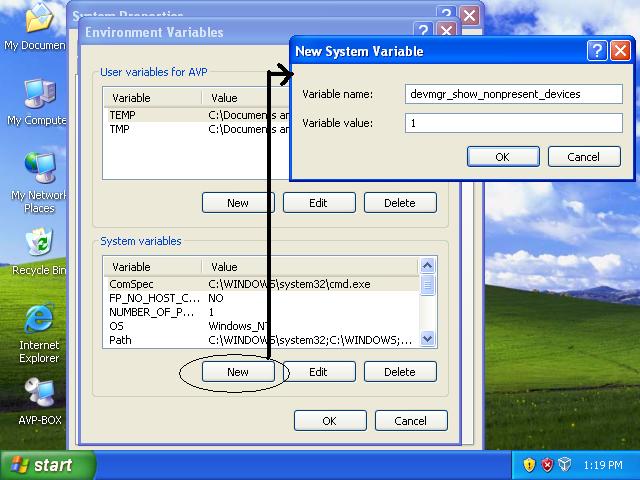Launch Internet Explorer from desktop

coord(39,333)
